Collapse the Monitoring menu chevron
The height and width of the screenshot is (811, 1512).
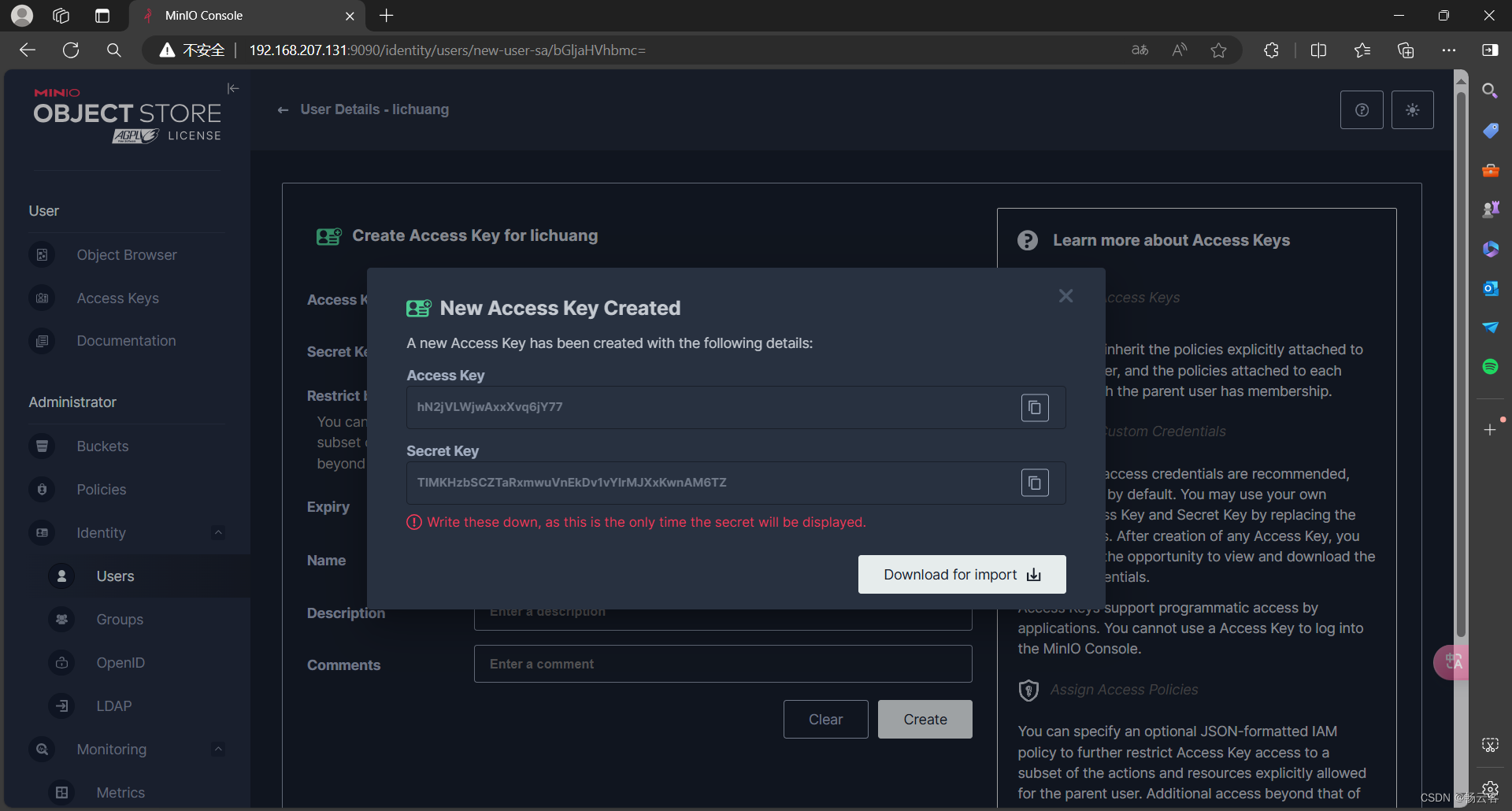218,749
